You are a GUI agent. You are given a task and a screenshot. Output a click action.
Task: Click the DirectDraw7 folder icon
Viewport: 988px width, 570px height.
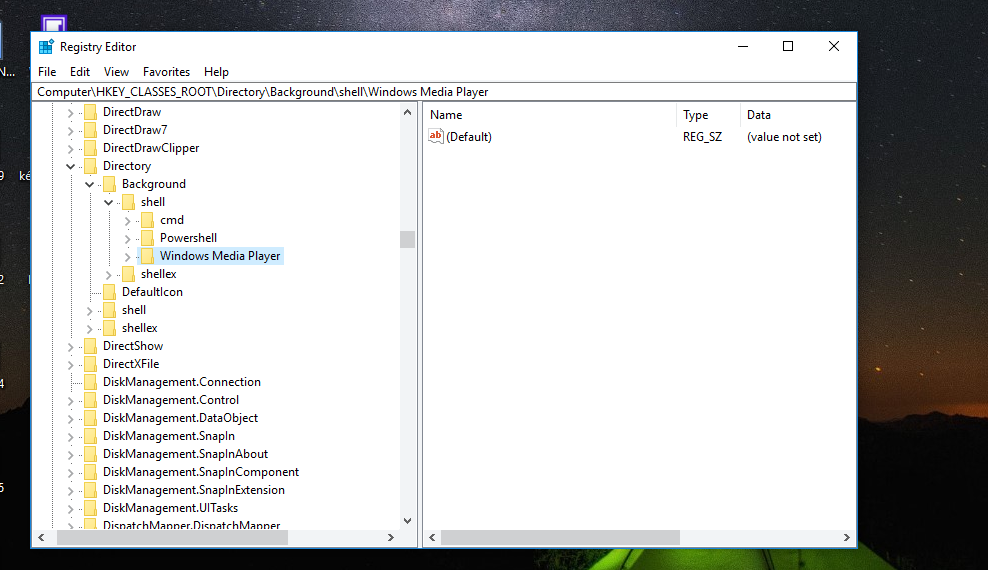90,130
